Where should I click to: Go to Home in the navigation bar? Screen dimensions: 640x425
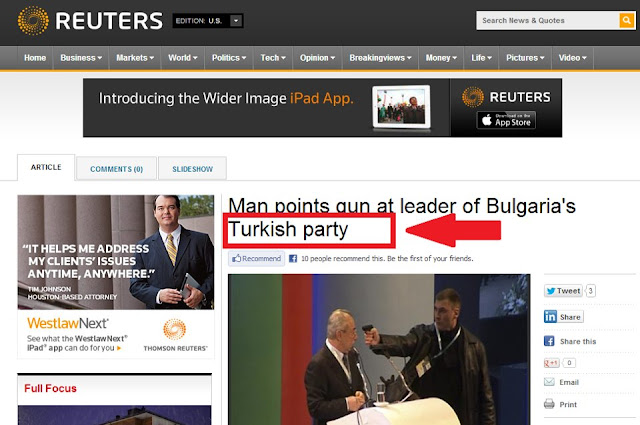tap(35, 58)
